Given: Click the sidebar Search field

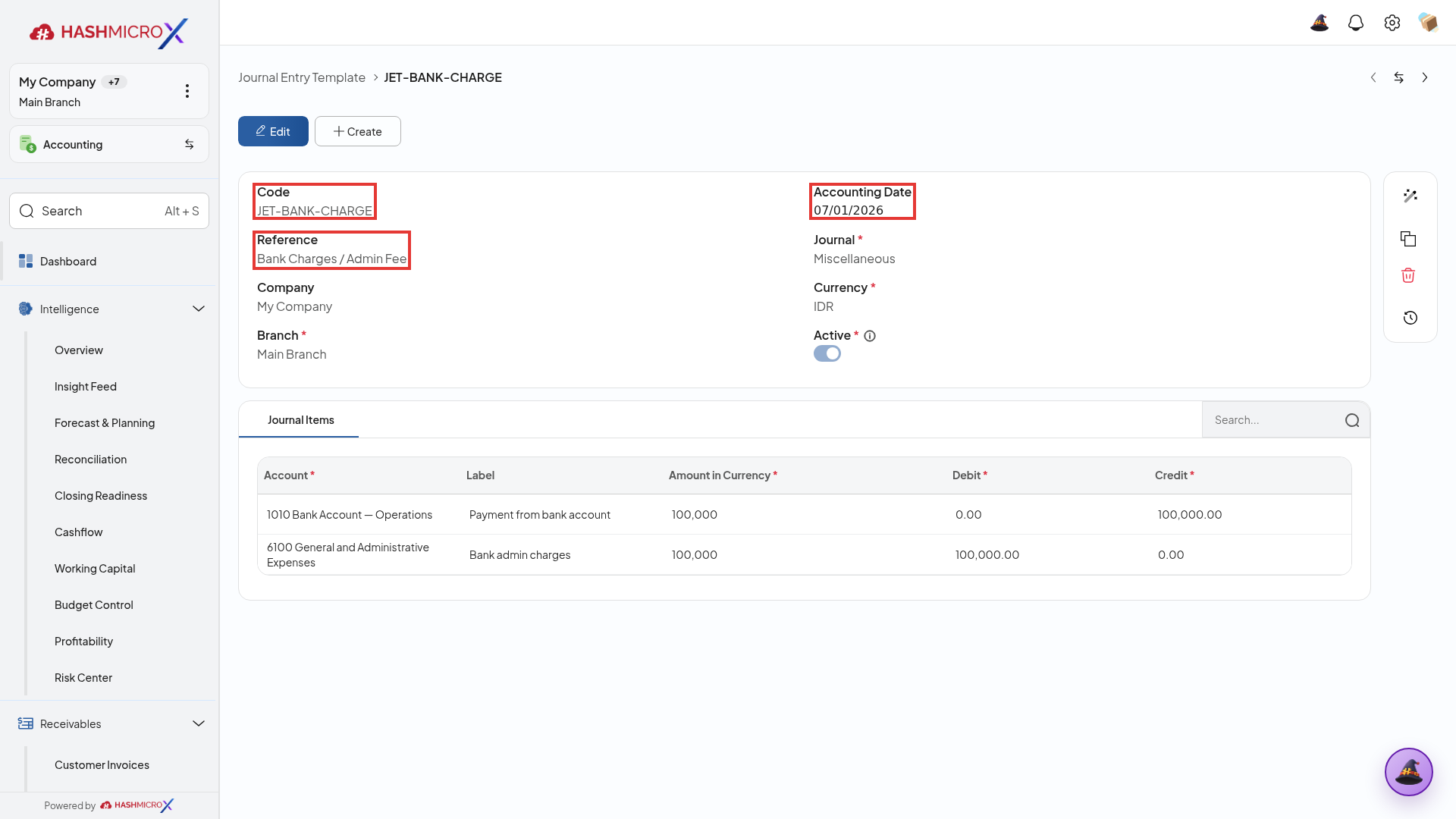Looking at the screenshot, I should [109, 211].
